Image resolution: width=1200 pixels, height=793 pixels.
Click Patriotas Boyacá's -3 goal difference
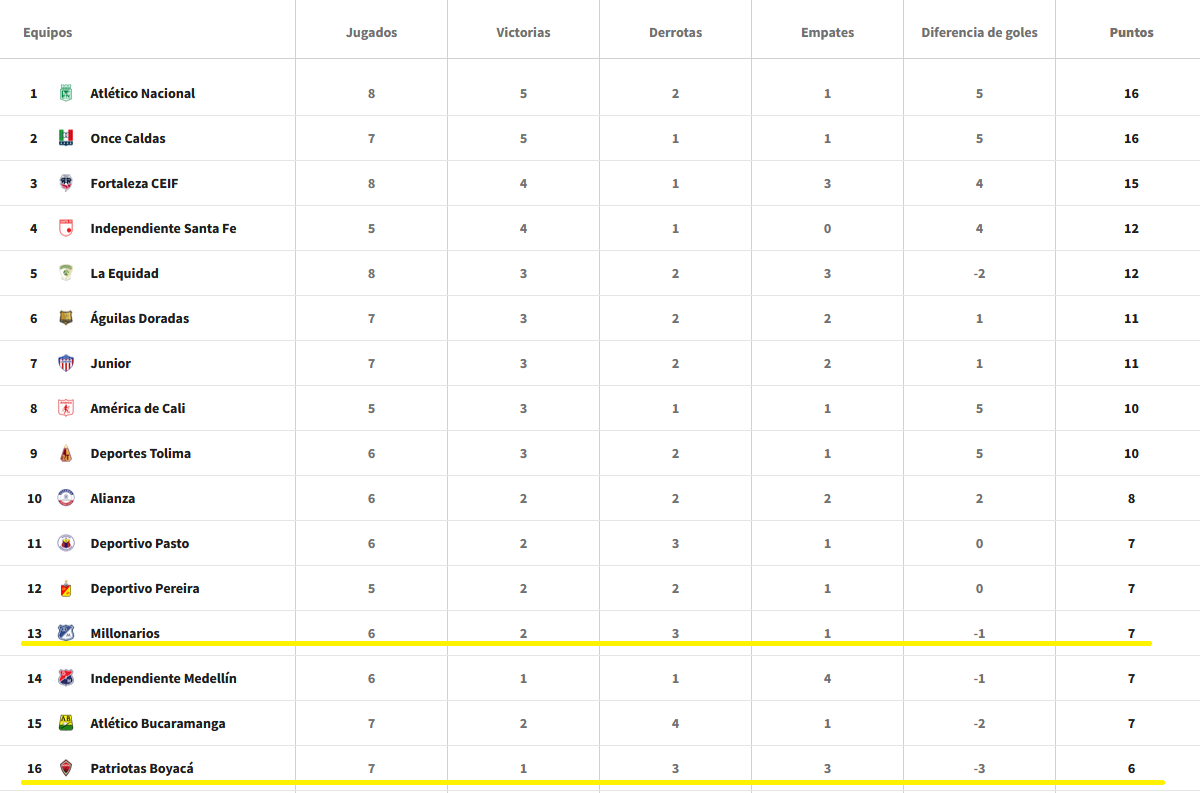(x=979, y=768)
